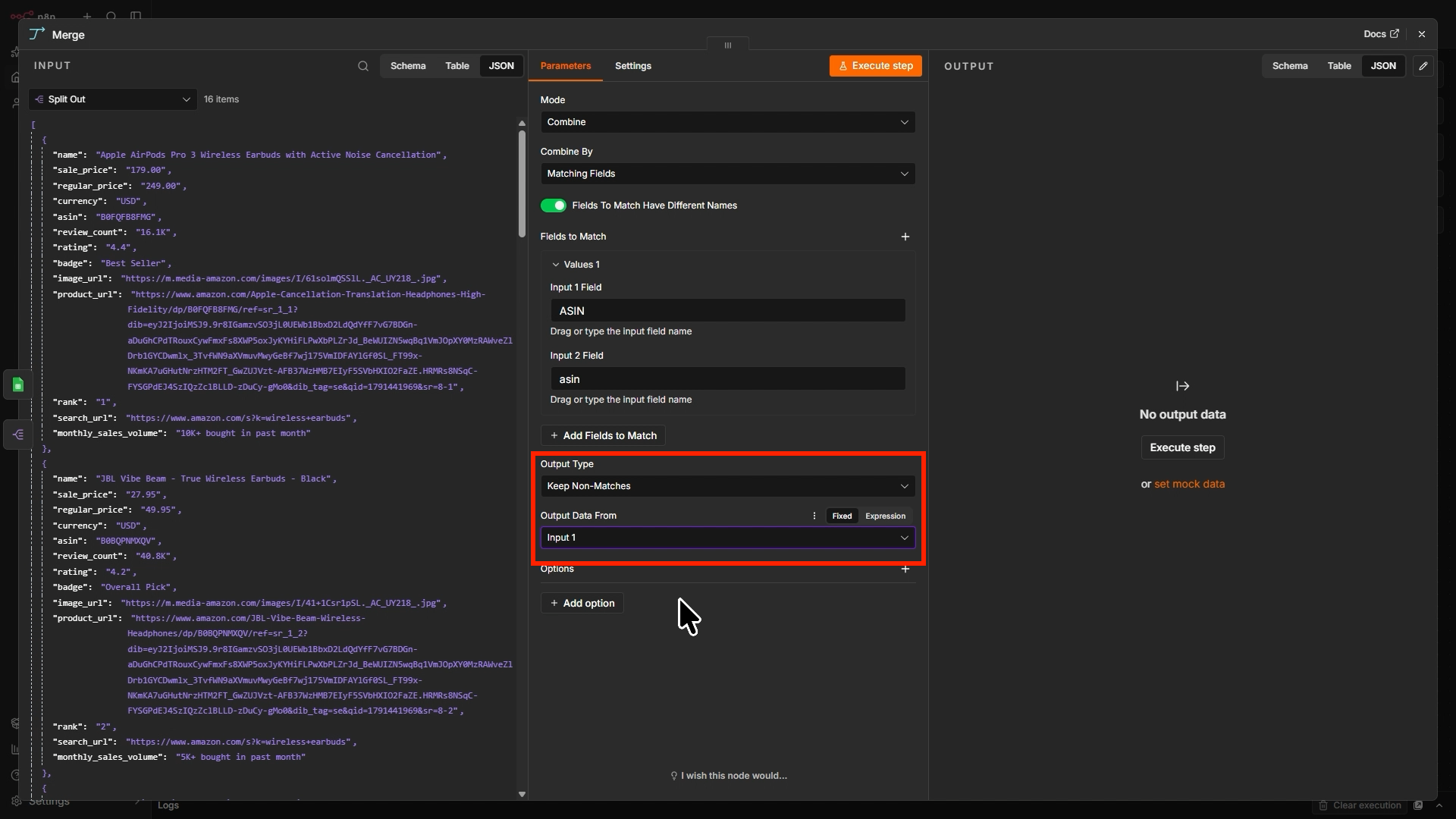Image resolution: width=1456 pixels, height=819 pixels.
Task: Click the Input 1 Field box containing ASIN
Action: point(727,311)
